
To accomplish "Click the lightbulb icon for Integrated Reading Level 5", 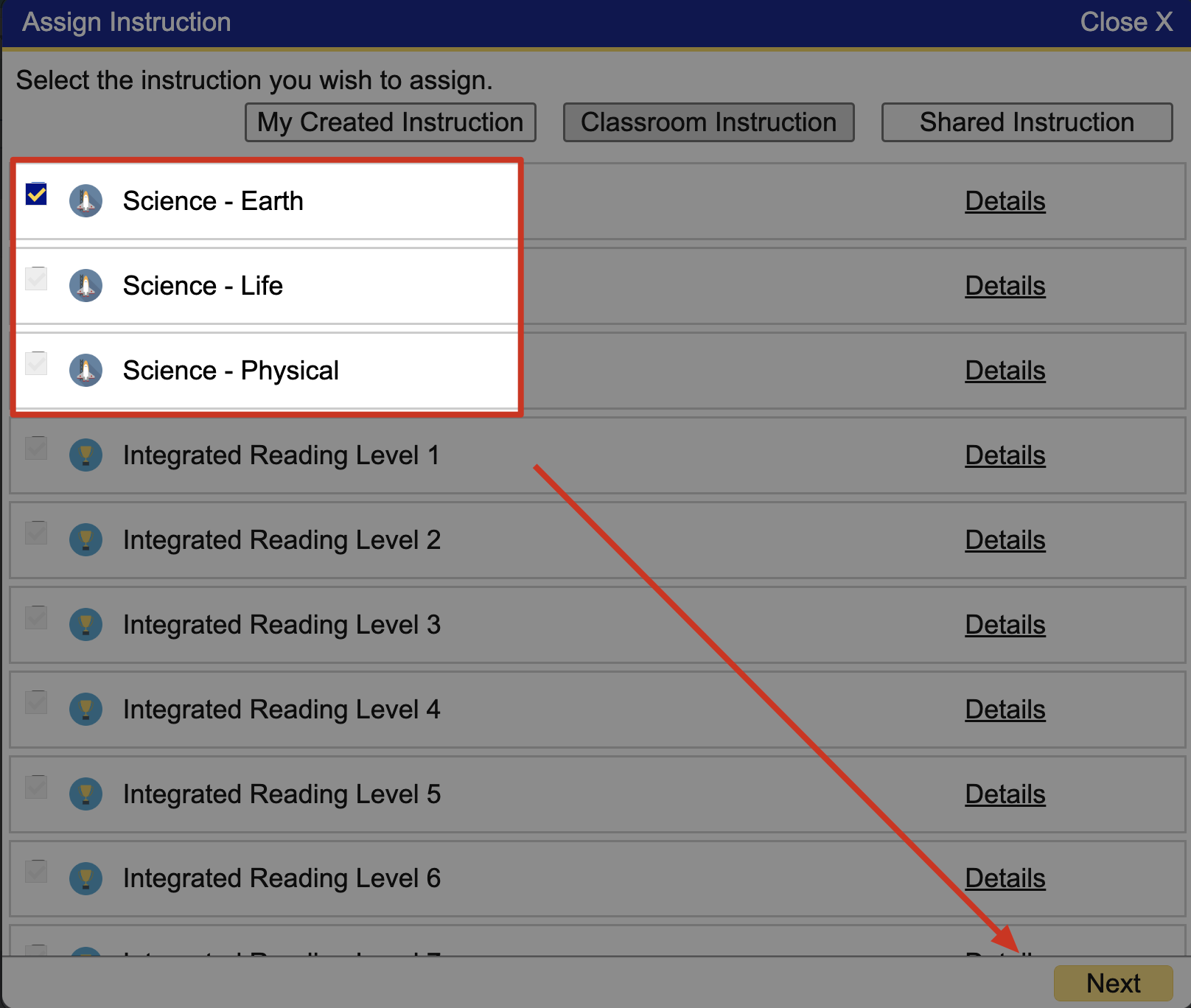I will (86, 794).
